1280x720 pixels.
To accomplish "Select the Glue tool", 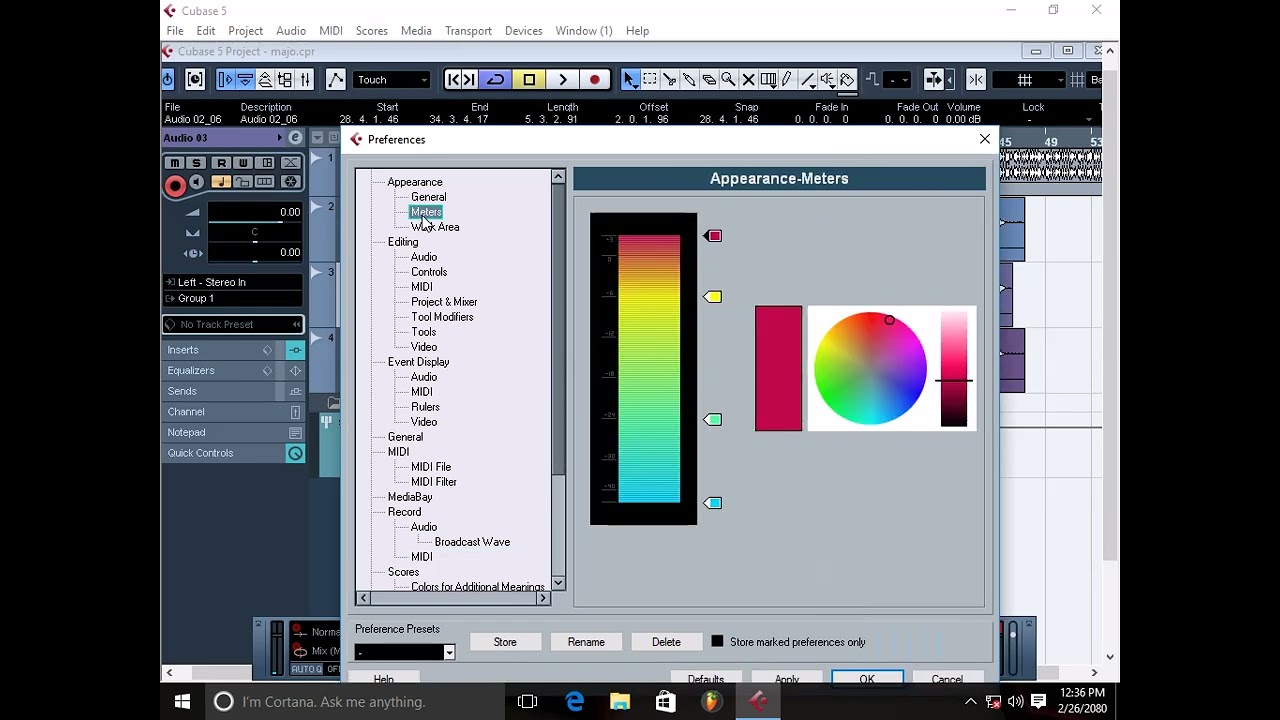I will pyautogui.click(x=689, y=80).
